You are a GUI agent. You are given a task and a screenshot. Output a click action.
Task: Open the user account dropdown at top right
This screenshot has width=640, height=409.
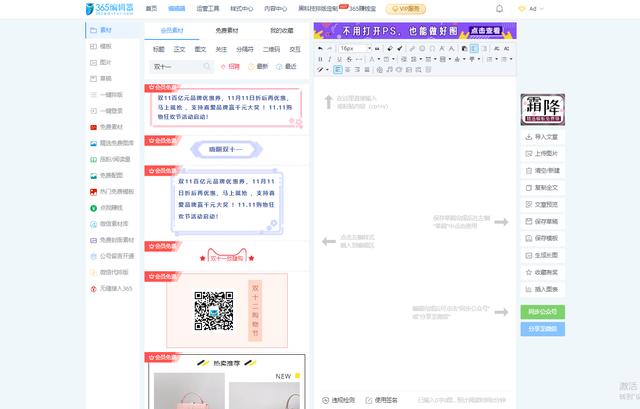pyautogui.click(x=531, y=9)
